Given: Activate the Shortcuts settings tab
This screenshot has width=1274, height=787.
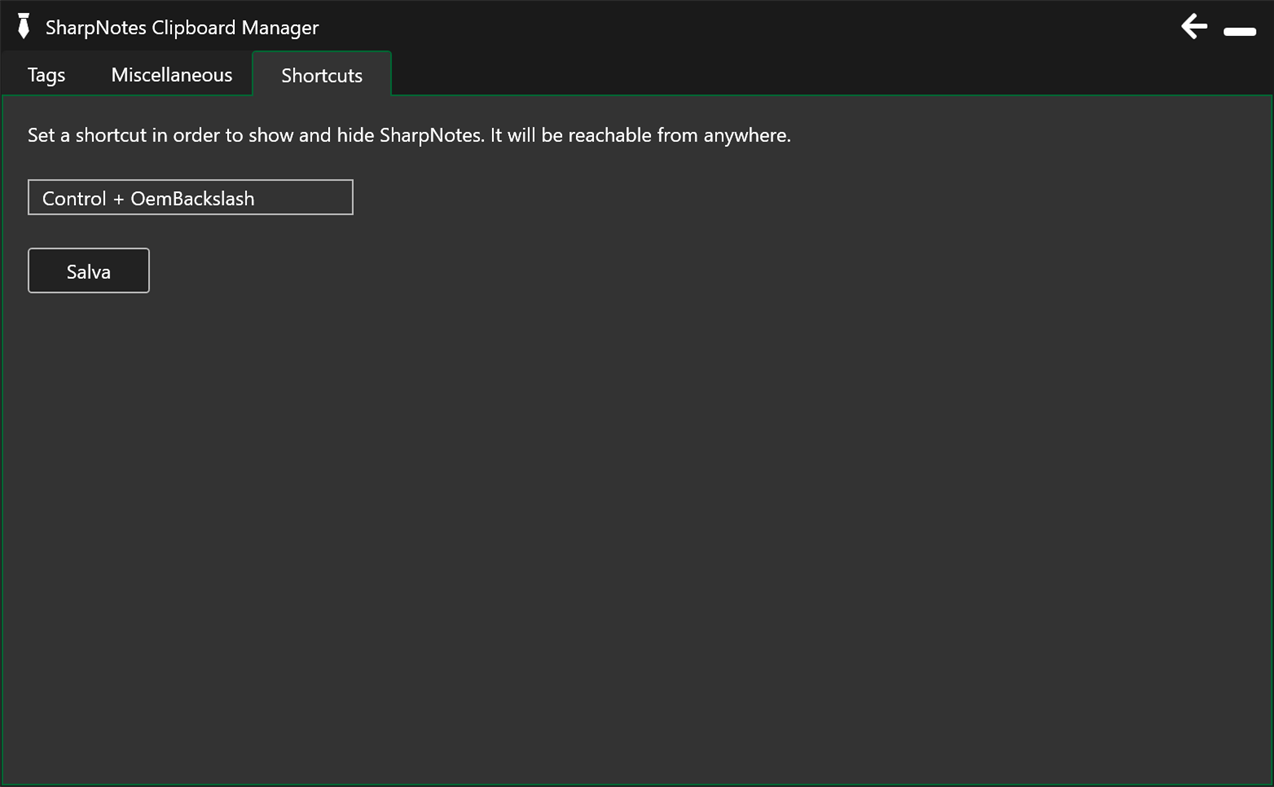Looking at the screenshot, I should (321, 74).
